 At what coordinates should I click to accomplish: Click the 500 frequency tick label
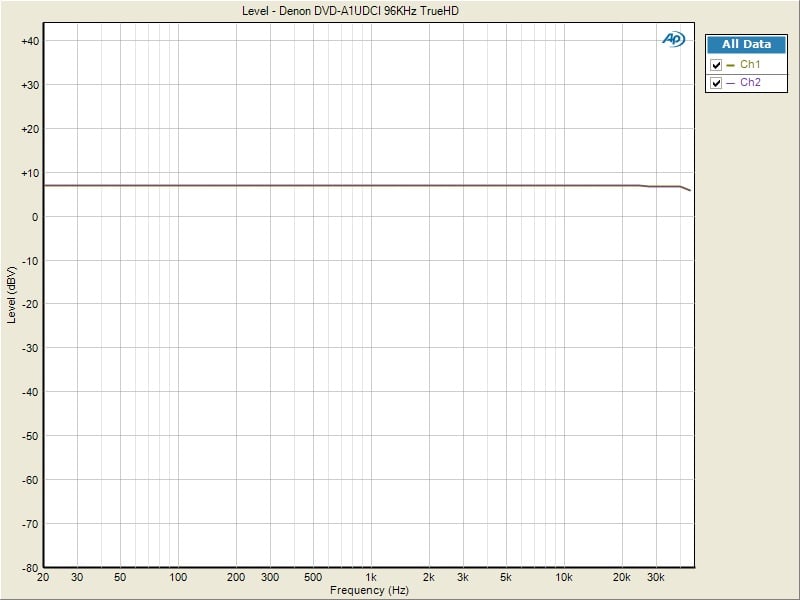tap(313, 578)
